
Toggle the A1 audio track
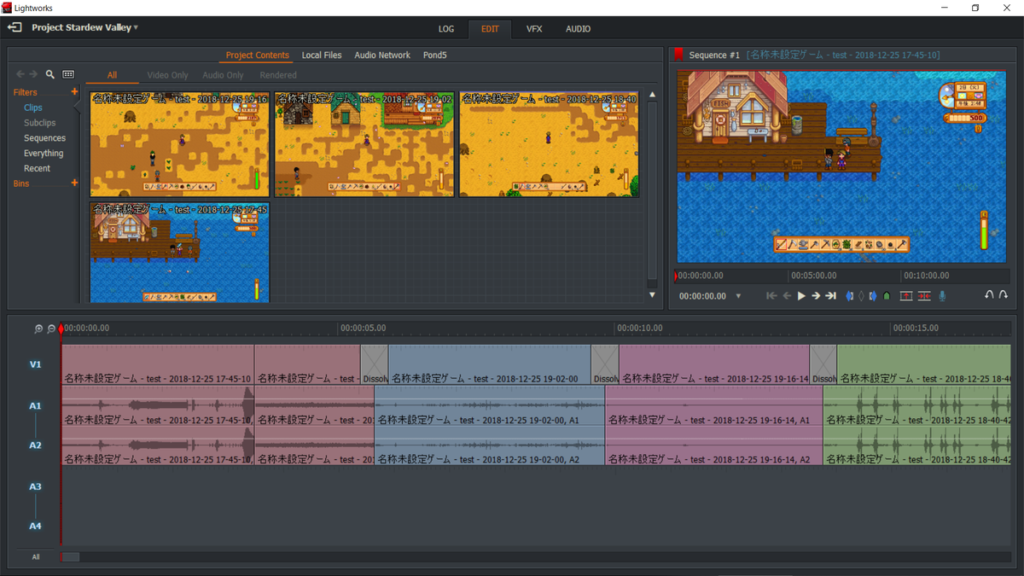tap(35, 406)
